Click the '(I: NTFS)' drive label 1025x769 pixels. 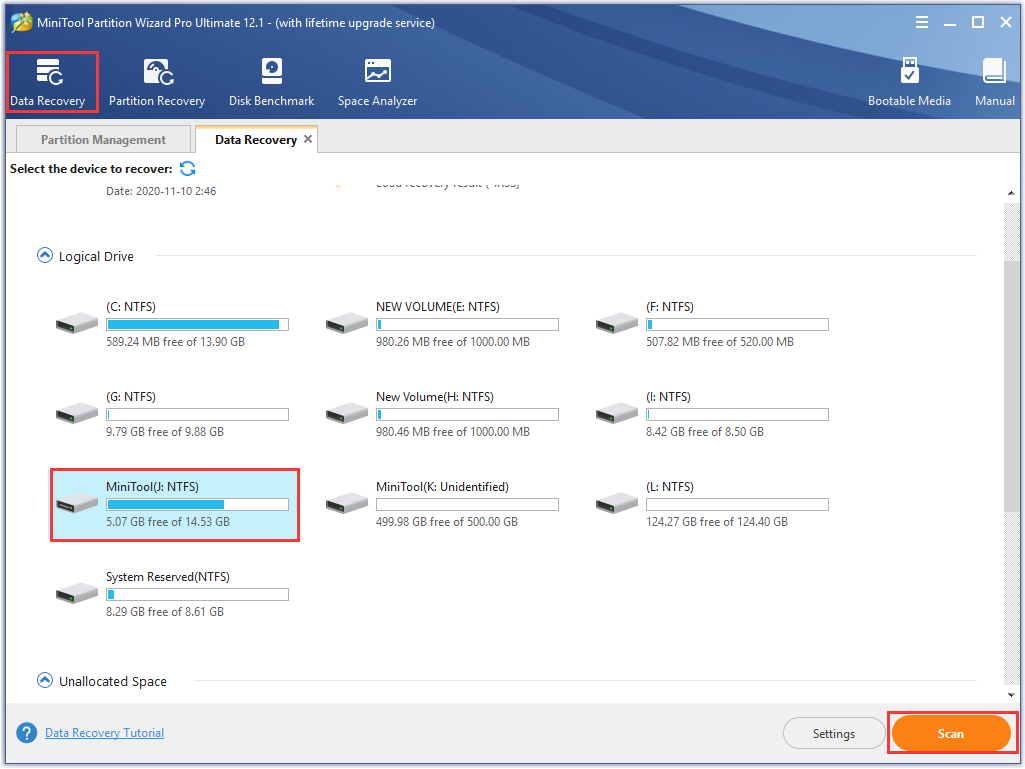point(668,396)
